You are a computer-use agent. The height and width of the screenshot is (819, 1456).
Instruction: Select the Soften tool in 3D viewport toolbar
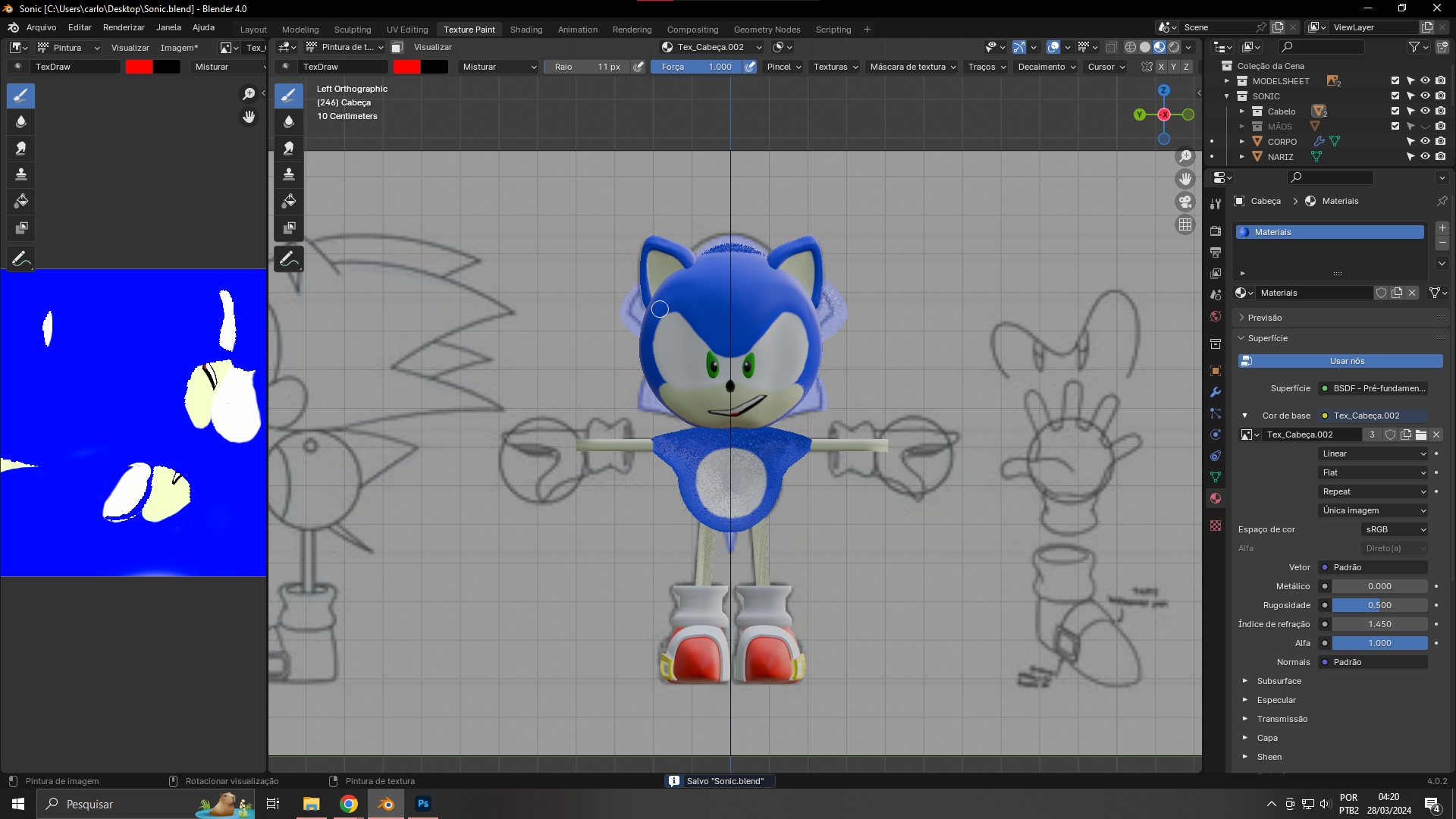pyautogui.click(x=289, y=122)
